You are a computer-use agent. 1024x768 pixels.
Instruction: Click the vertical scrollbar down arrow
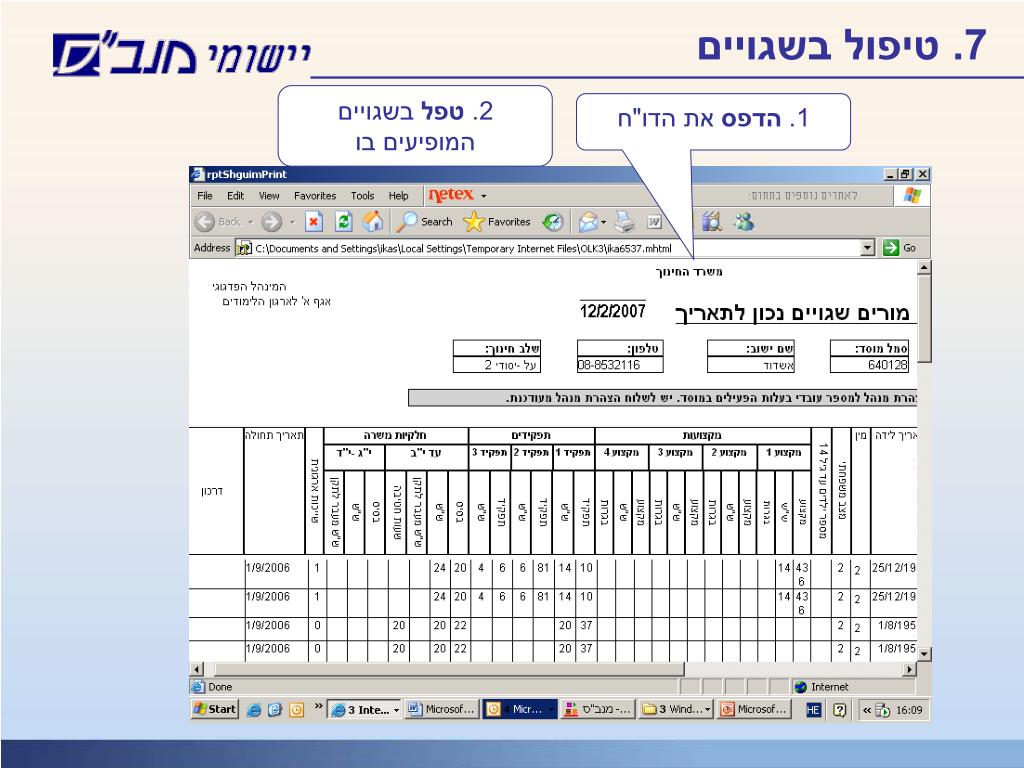click(923, 654)
